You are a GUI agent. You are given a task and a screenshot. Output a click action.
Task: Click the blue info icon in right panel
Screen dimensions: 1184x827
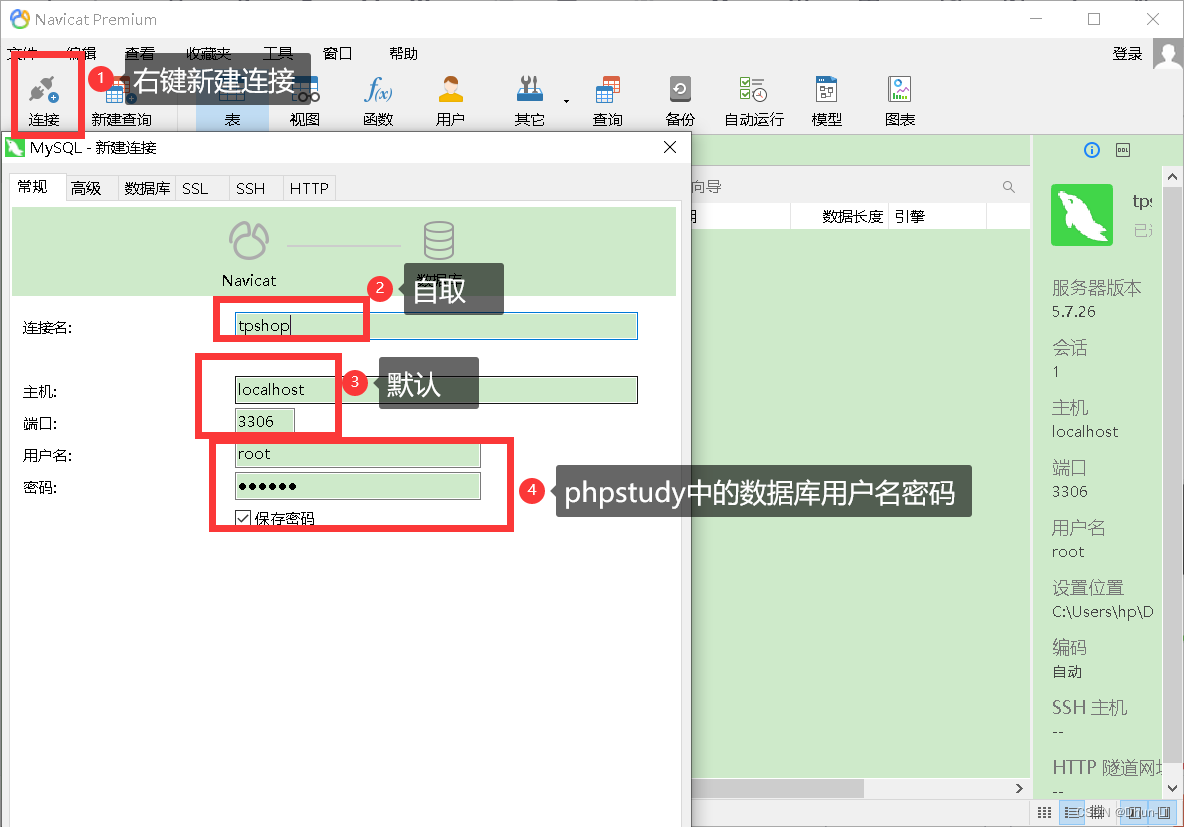[x=1092, y=150]
